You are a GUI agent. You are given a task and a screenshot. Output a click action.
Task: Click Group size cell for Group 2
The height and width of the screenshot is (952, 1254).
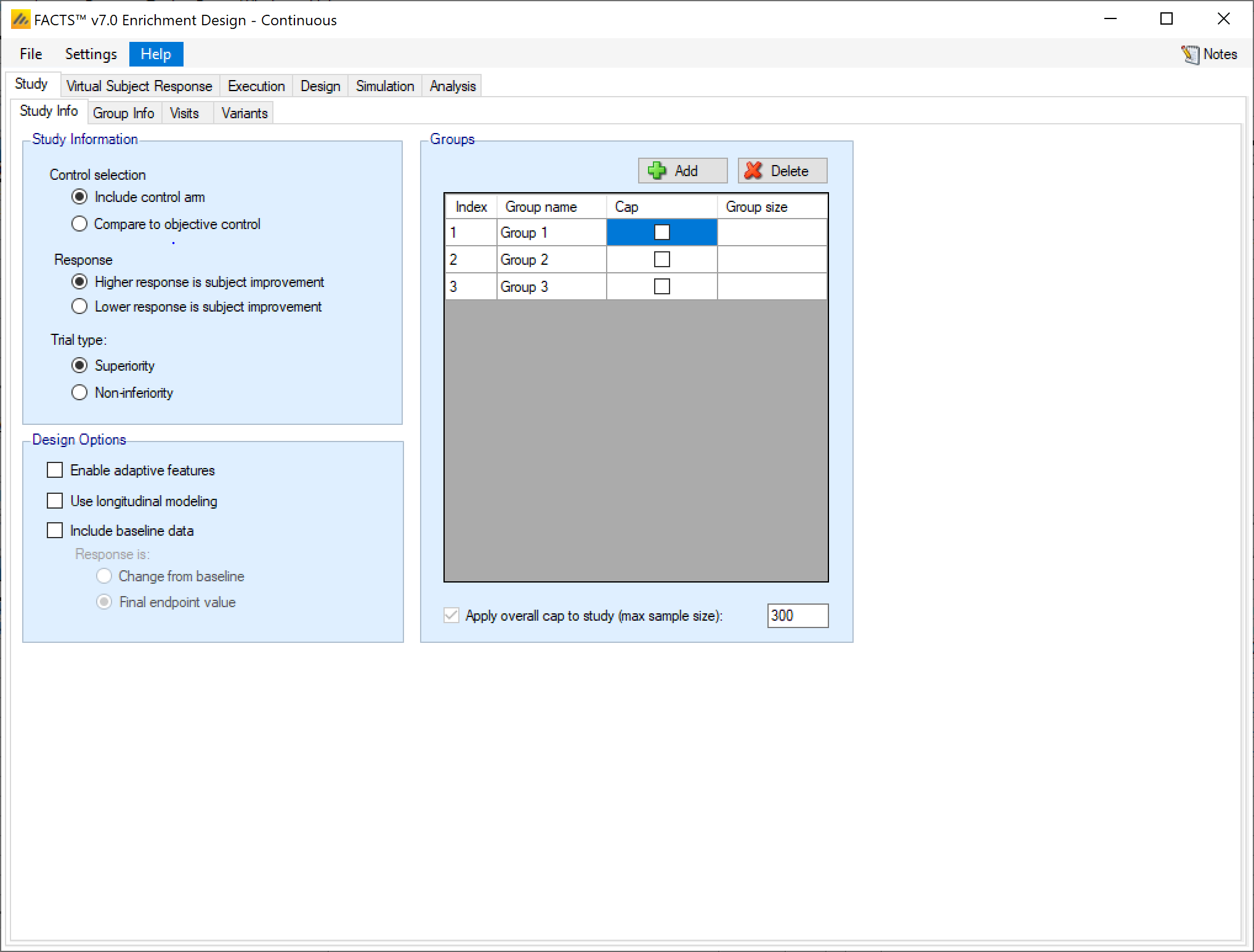[772, 260]
